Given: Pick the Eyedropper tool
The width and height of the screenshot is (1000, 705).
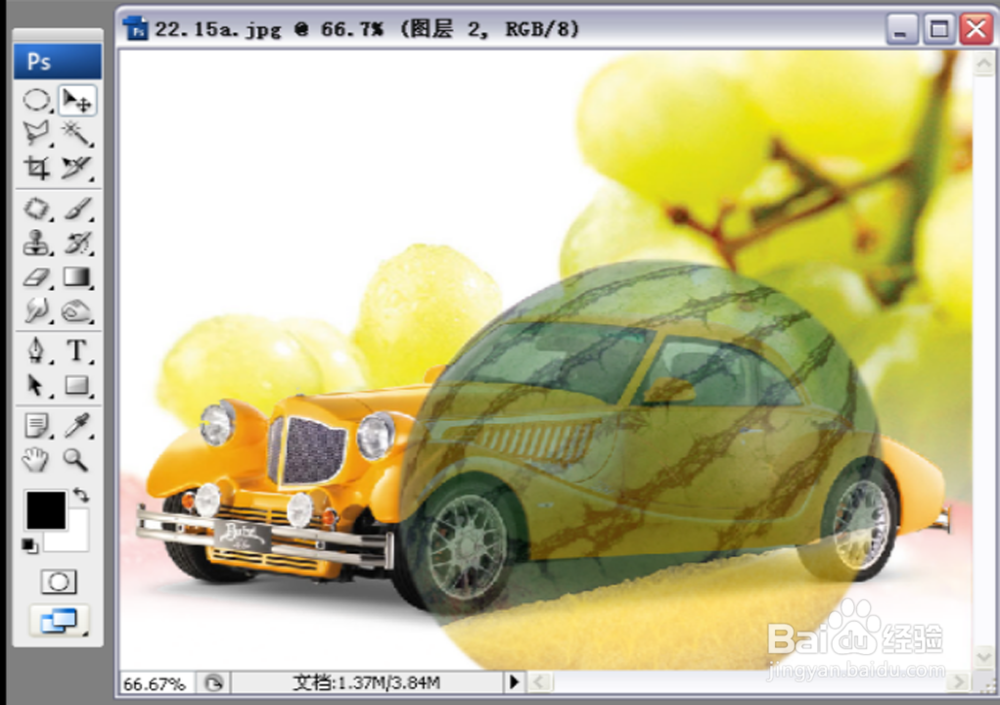Looking at the screenshot, I should (x=77, y=425).
